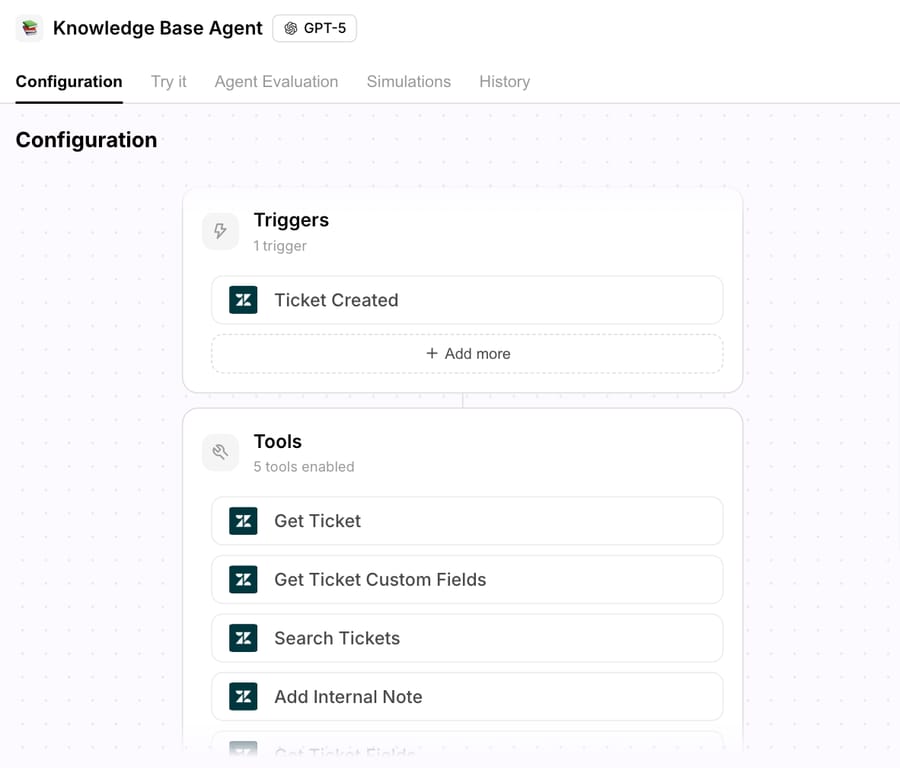Click the OpenAI logo in GPT-5 badge
The height and width of the screenshot is (768, 900).
290,28
